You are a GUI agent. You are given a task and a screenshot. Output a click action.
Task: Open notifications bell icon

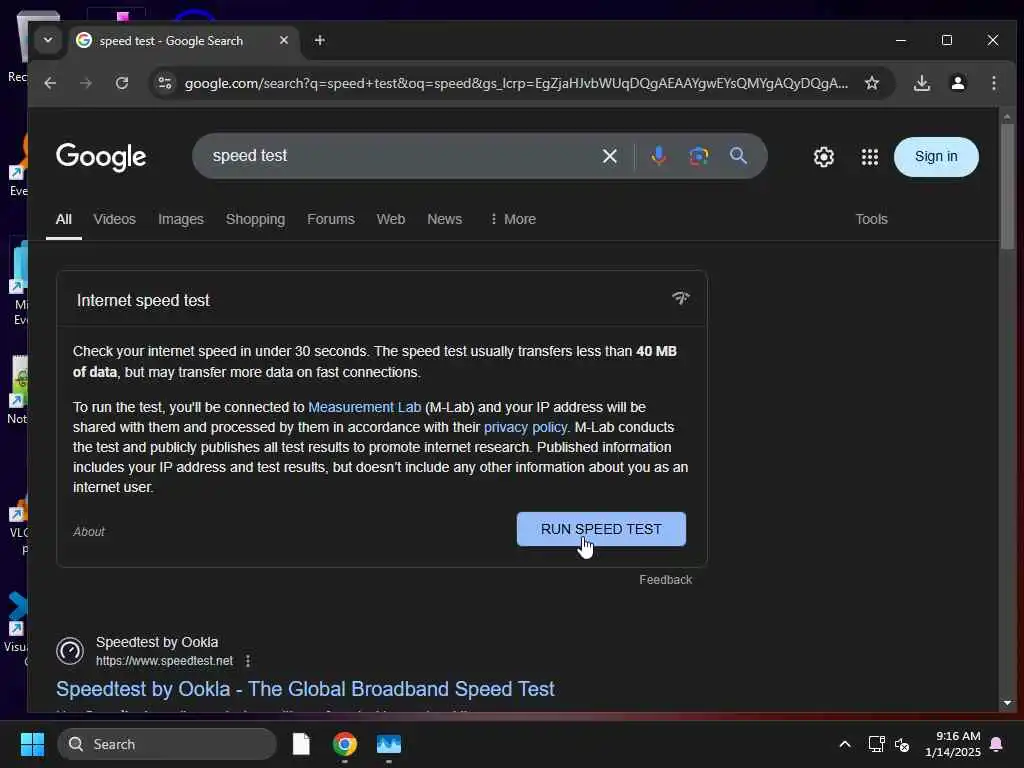(996, 744)
